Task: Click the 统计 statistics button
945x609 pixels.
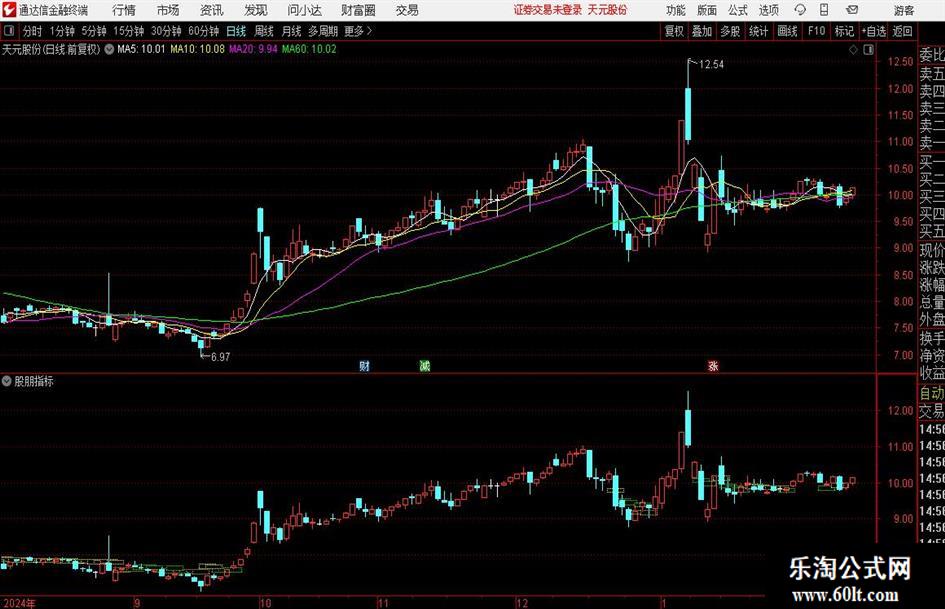Action: coord(758,31)
